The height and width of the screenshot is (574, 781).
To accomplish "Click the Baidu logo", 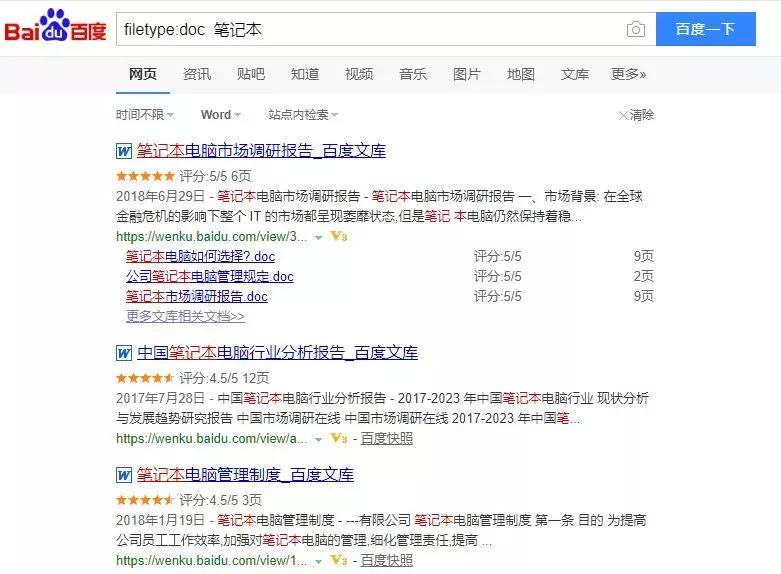I will [55, 26].
